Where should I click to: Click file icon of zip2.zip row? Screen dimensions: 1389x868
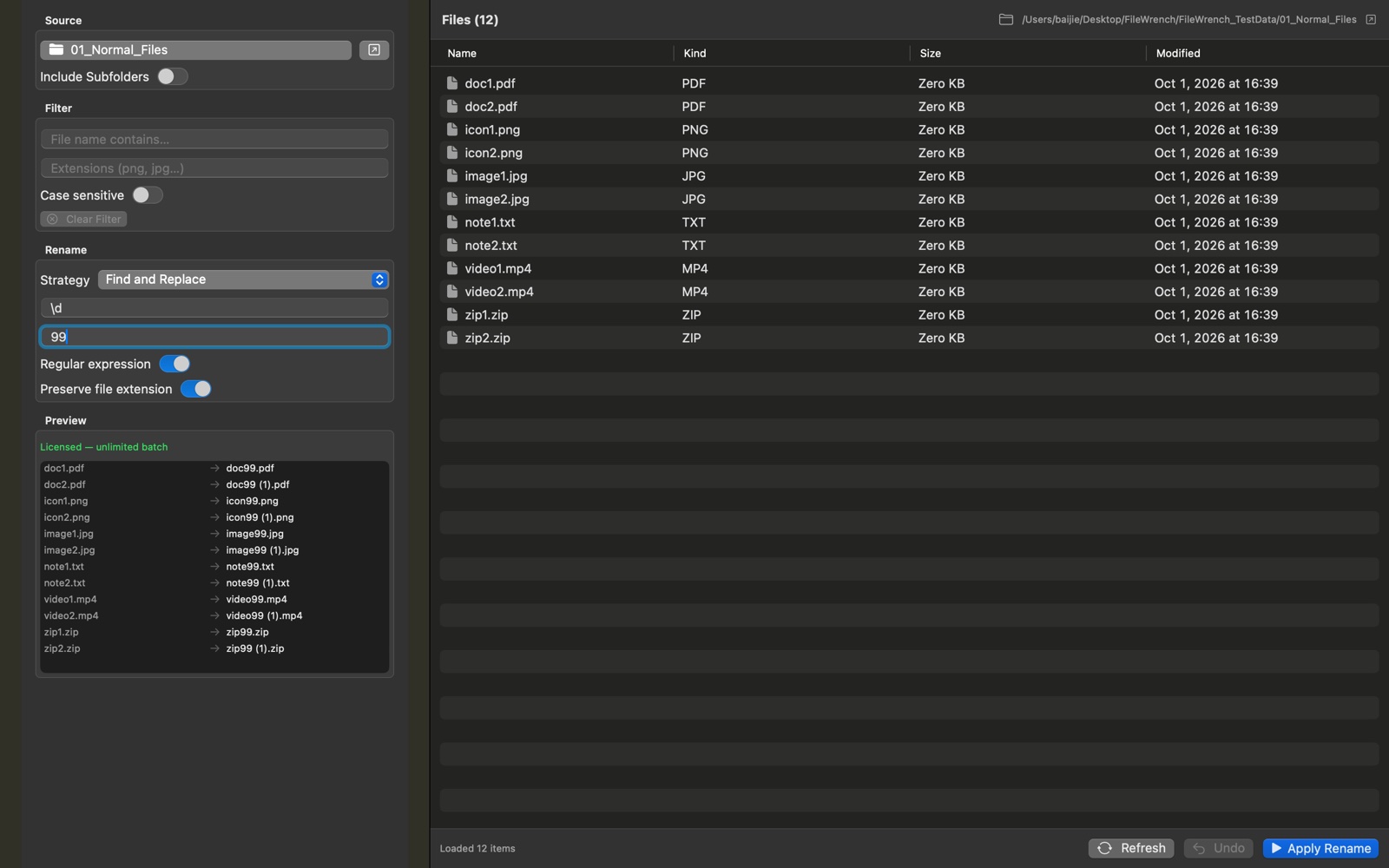click(452, 338)
